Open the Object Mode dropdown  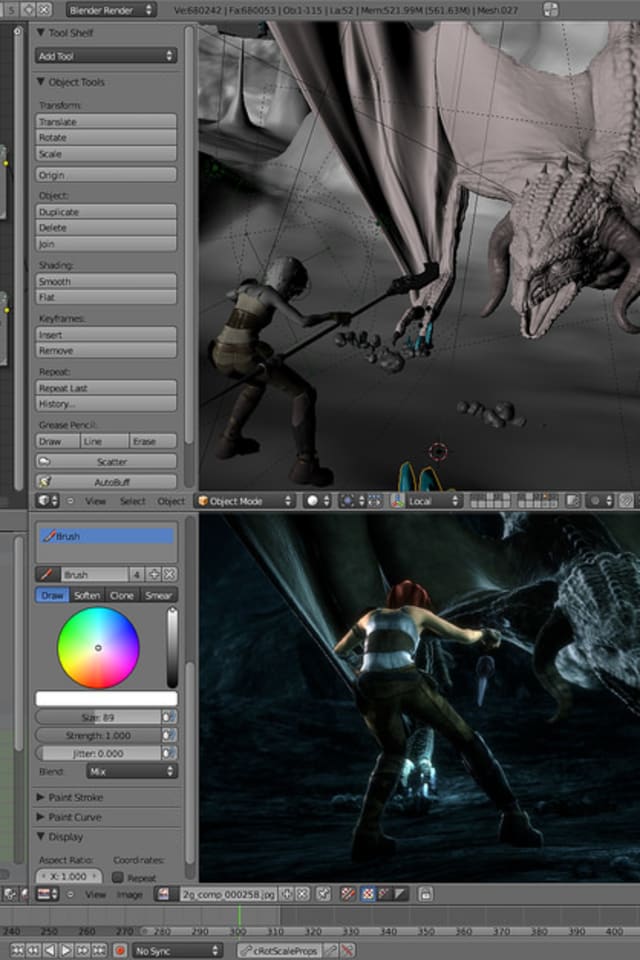coord(246,501)
